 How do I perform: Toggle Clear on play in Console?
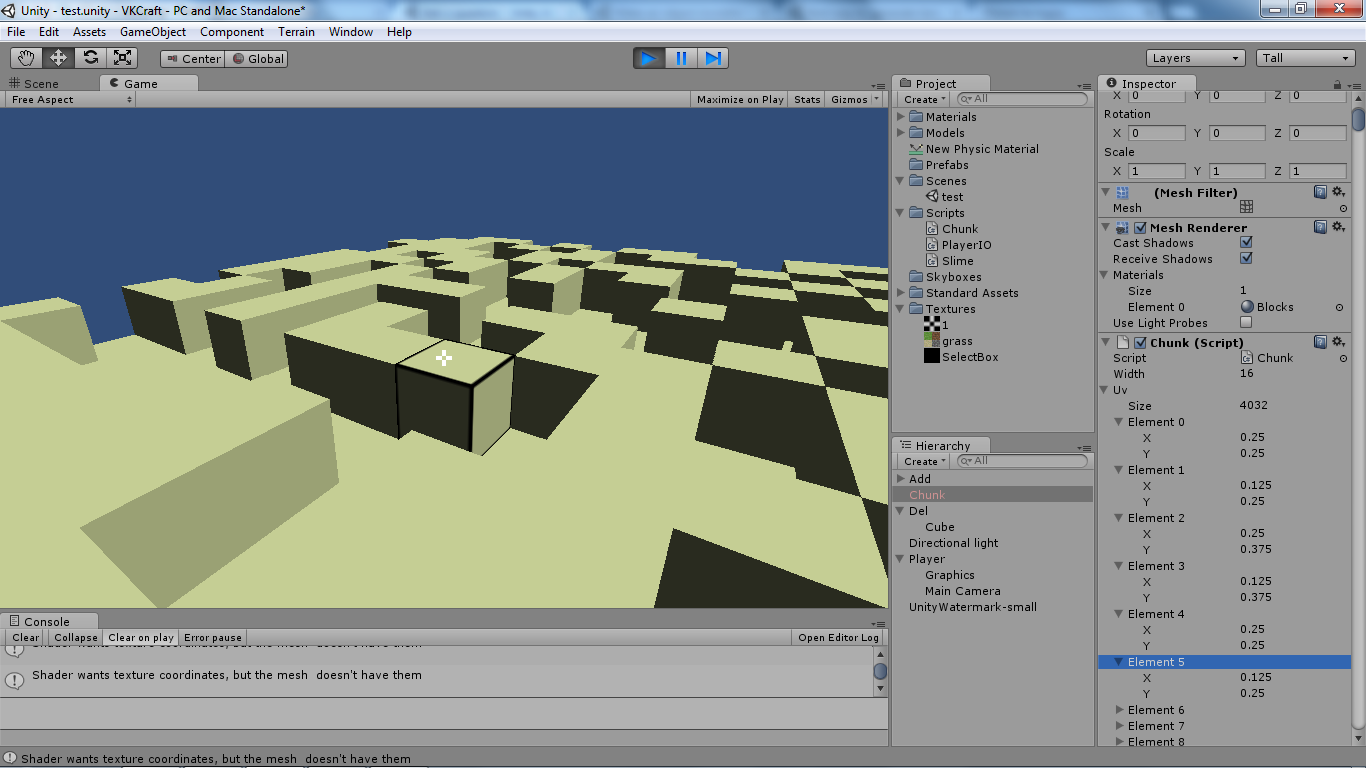[141, 637]
